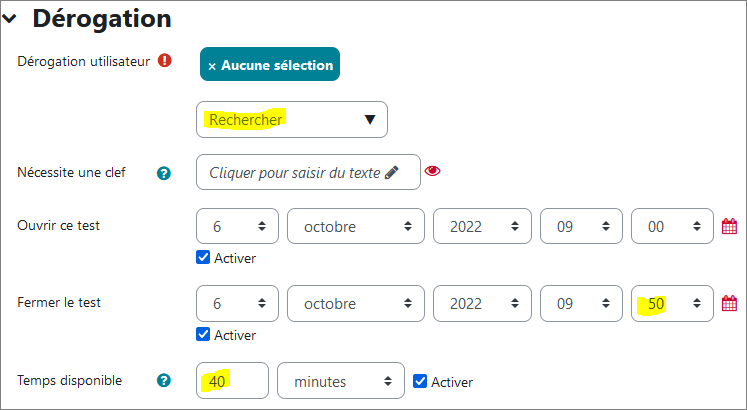Open the month dropdown for Ouvrir ce test
Screen dimensions: 747x410
(x=355, y=226)
